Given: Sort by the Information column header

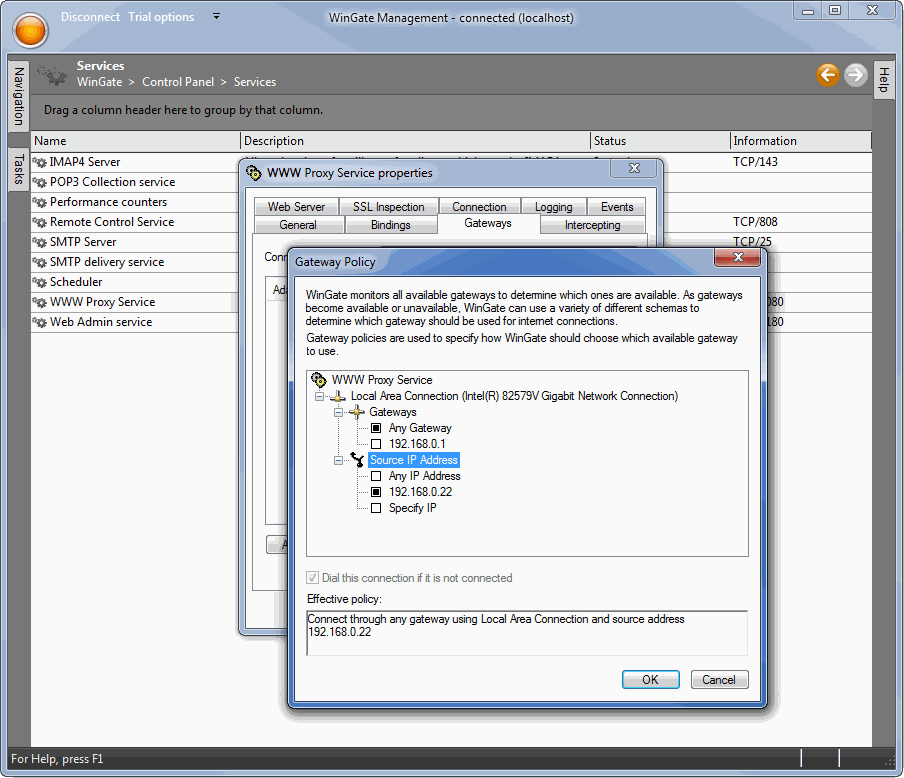Looking at the screenshot, I should pyautogui.click(x=801, y=141).
